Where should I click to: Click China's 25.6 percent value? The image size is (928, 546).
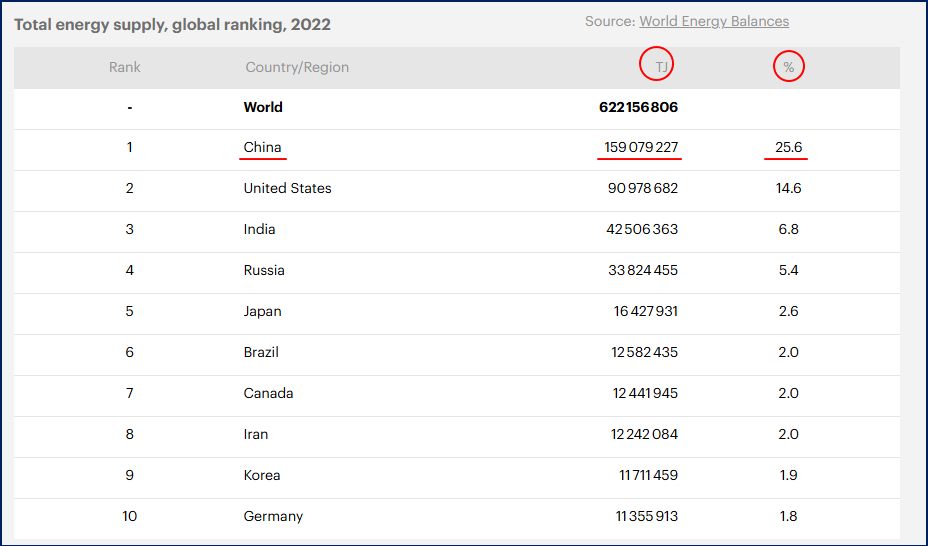[788, 147]
